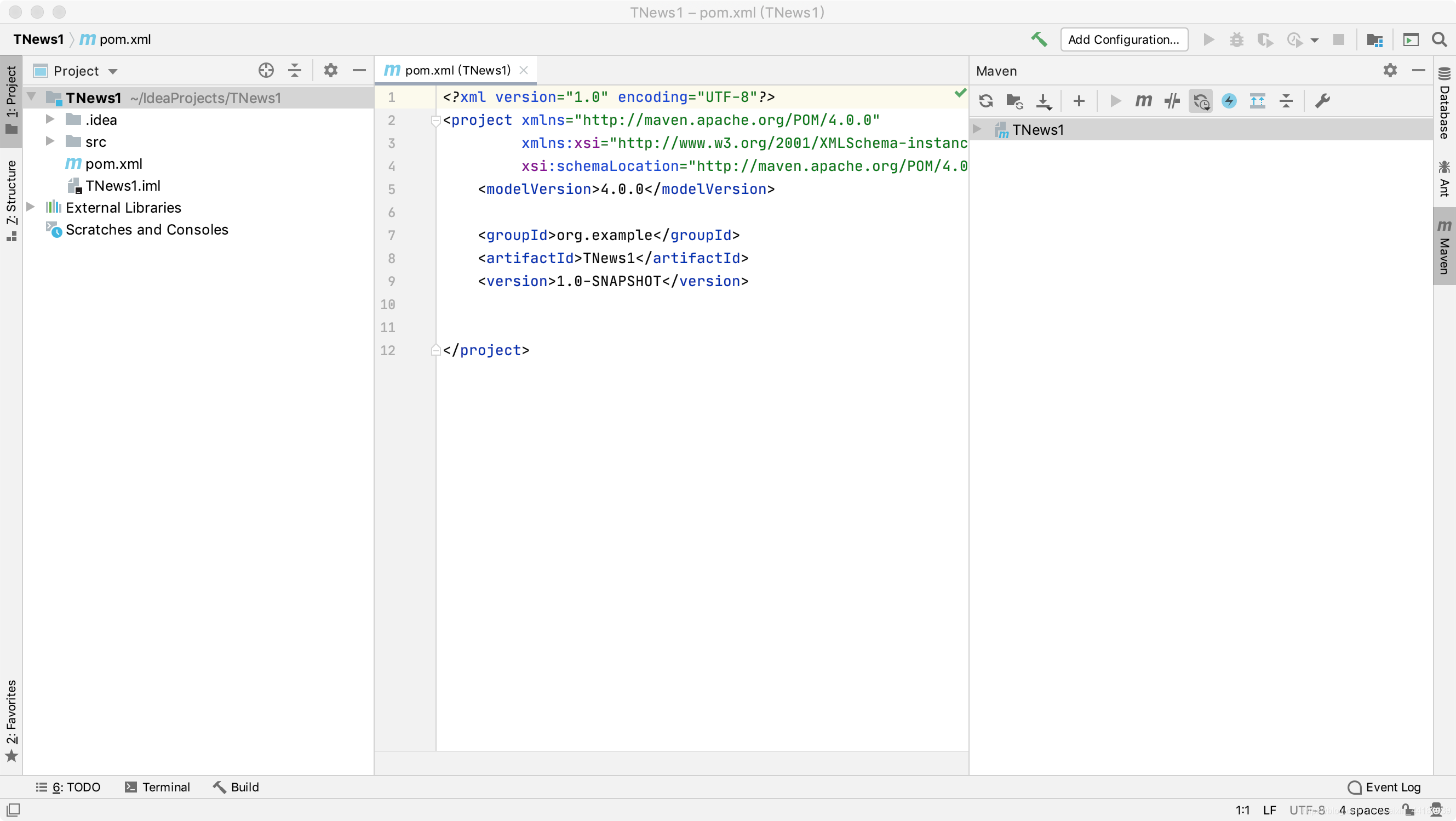Open Event Log
Image resolution: width=1456 pixels, height=821 pixels.
(x=1384, y=787)
